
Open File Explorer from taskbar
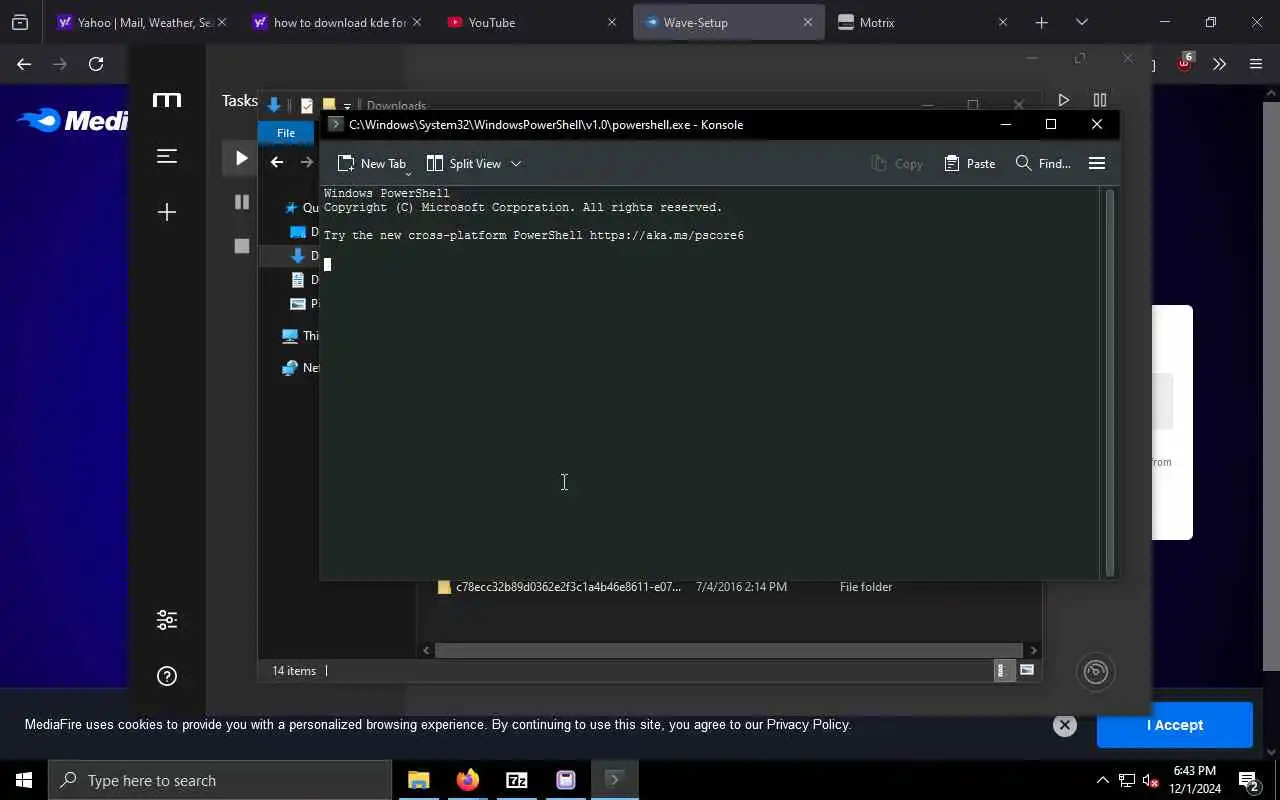tap(418, 780)
